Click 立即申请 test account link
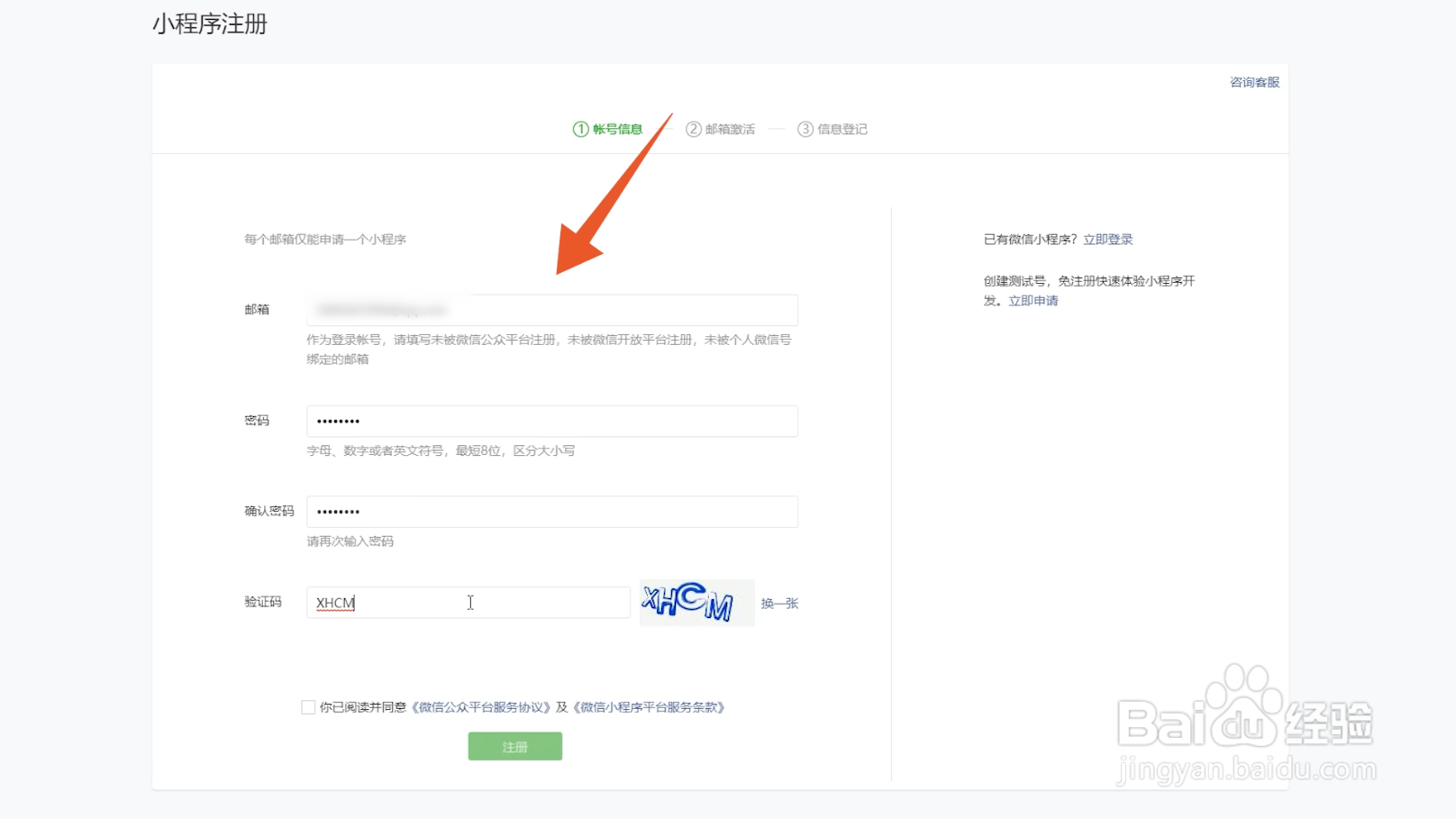This screenshot has width=1456, height=819. [x=1033, y=301]
